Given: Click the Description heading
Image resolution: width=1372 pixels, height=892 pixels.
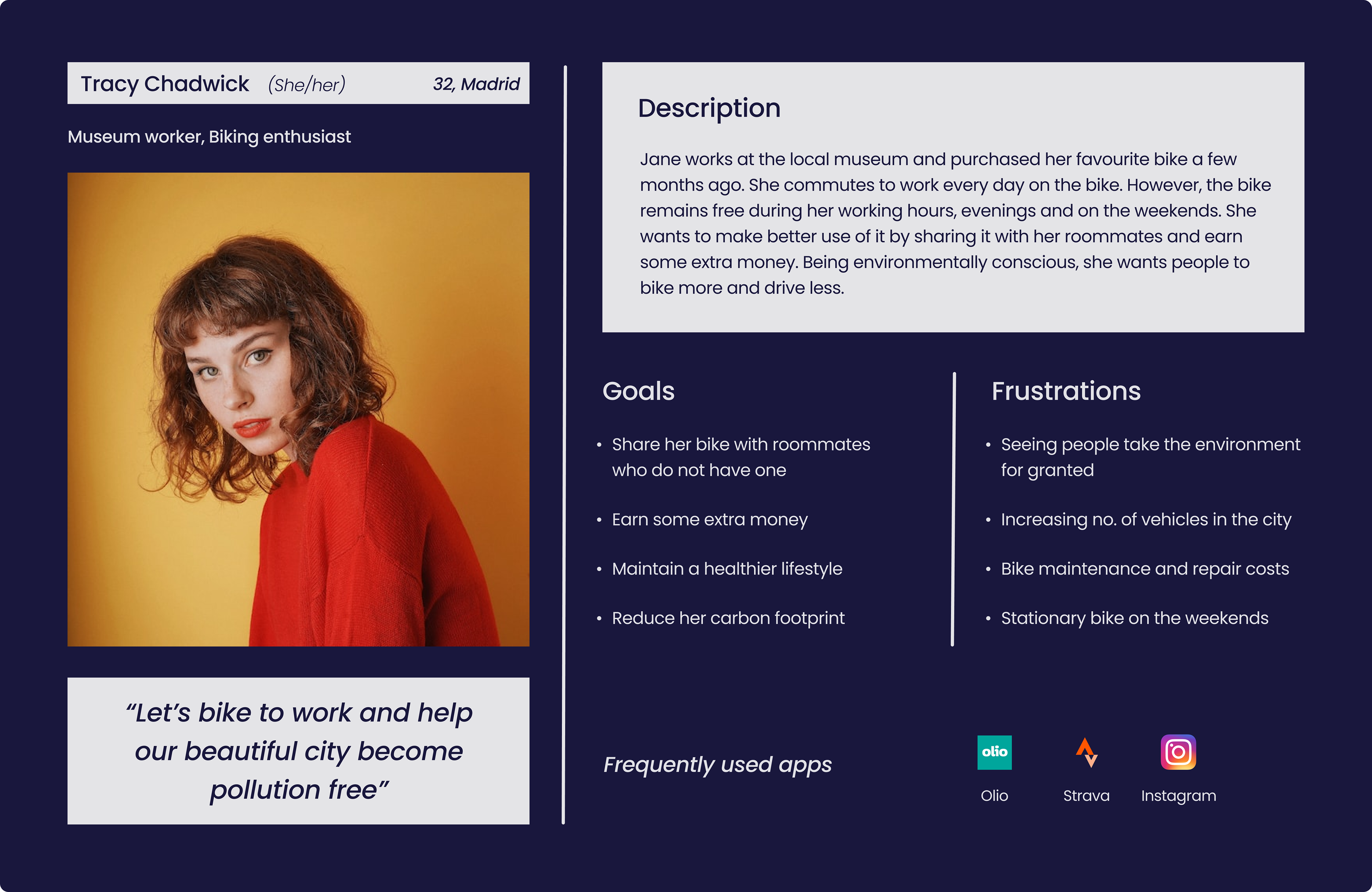Looking at the screenshot, I should pos(709,108).
